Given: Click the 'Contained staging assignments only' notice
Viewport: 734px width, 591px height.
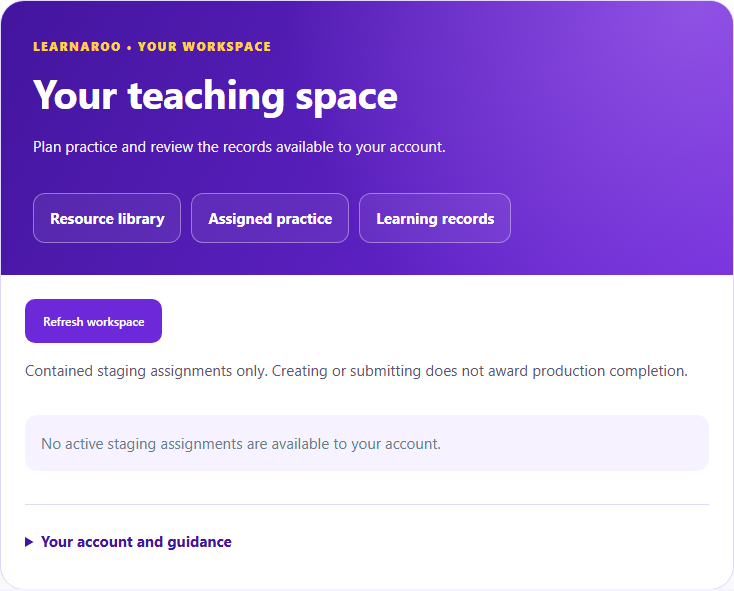Looking at the screenshot, I should coord(356,371).
